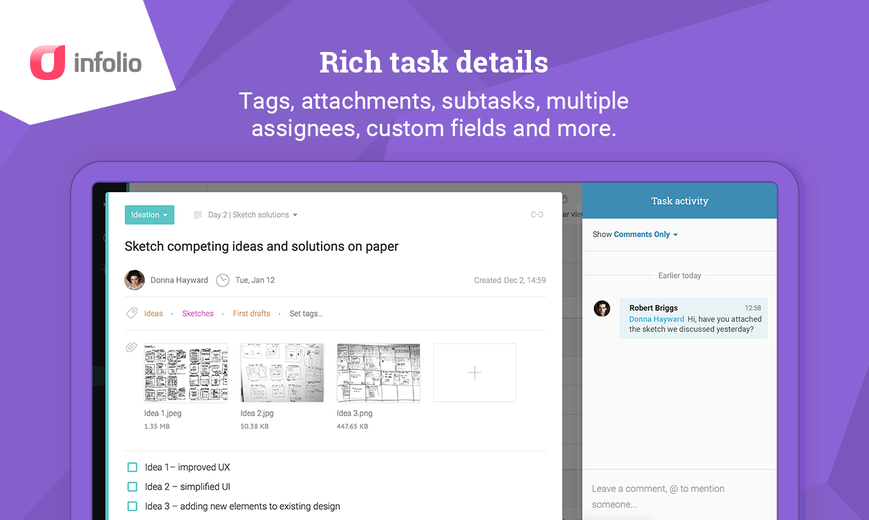
Task: Expand the Day 2 | Sketch solutions list dropdown
Action: pyautogui.click(x=253, y=215)
